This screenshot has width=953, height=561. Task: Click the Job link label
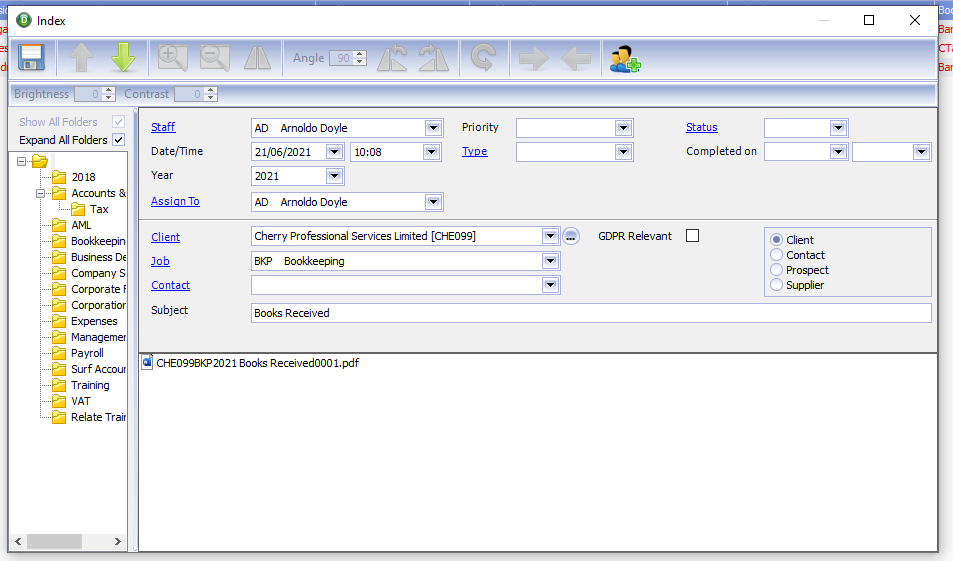coord(160,261)
